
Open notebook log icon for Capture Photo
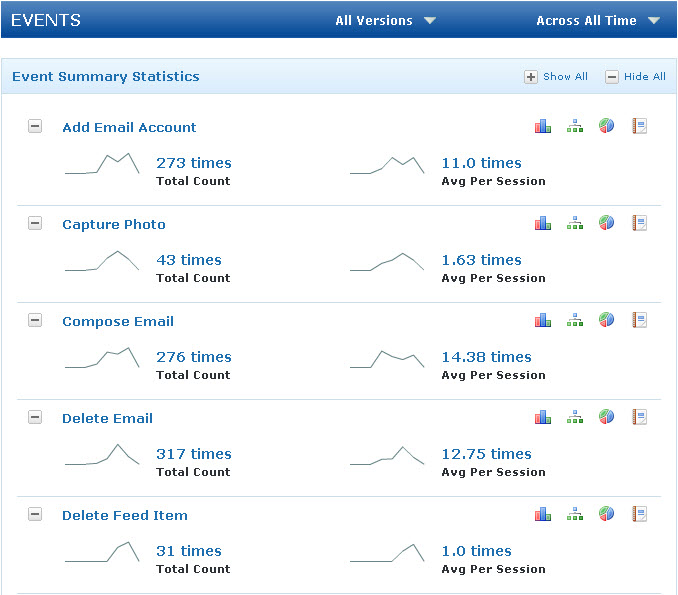pos(640,223)
